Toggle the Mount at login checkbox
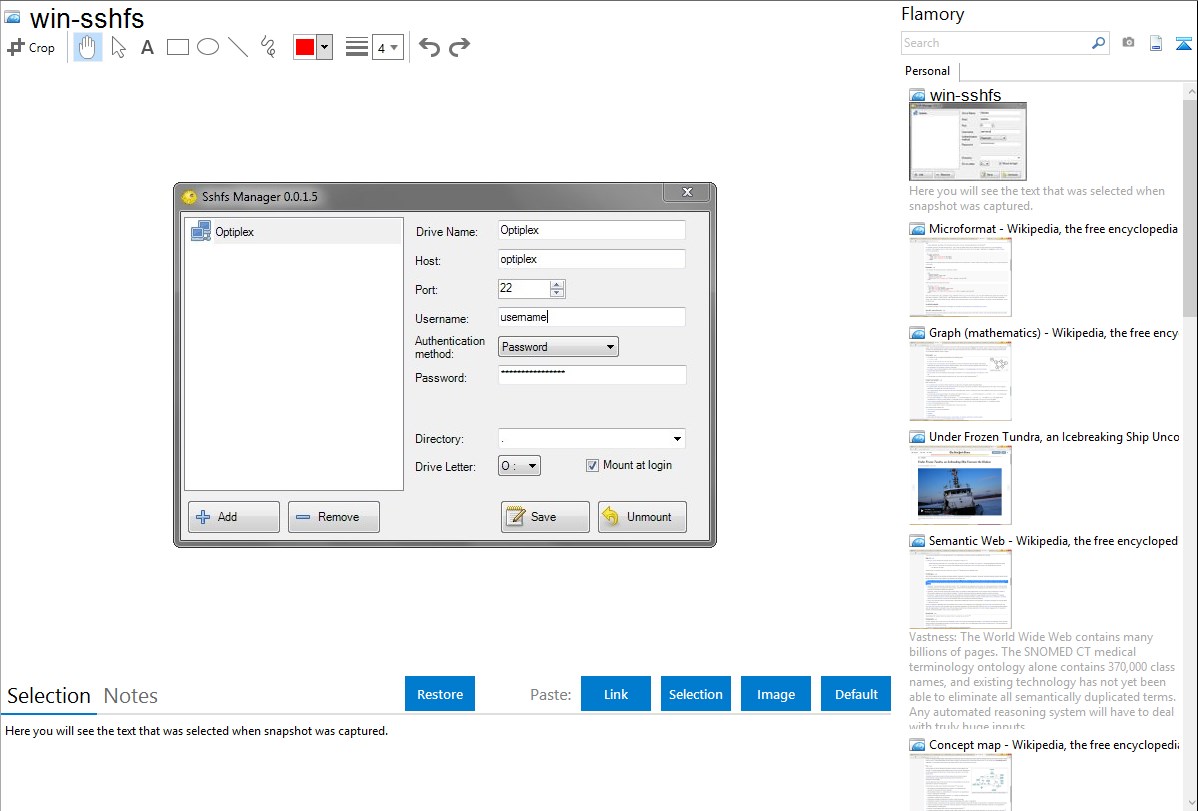Image resolution: width=1198 pixels, height=811 pixels. (592, 465)
